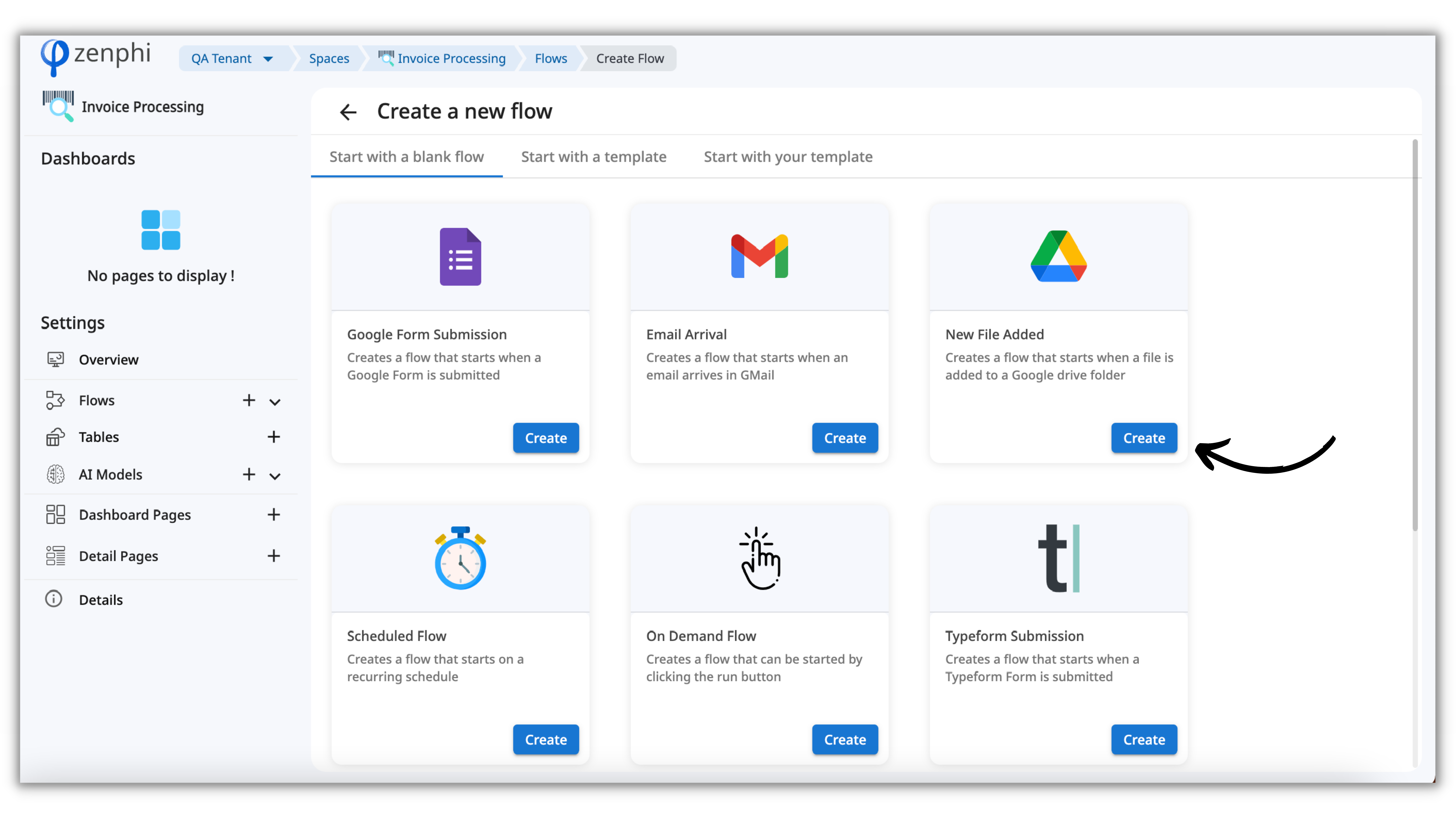Open Start with your template tab
1456x819 pixels.
(x=787, y=156)
